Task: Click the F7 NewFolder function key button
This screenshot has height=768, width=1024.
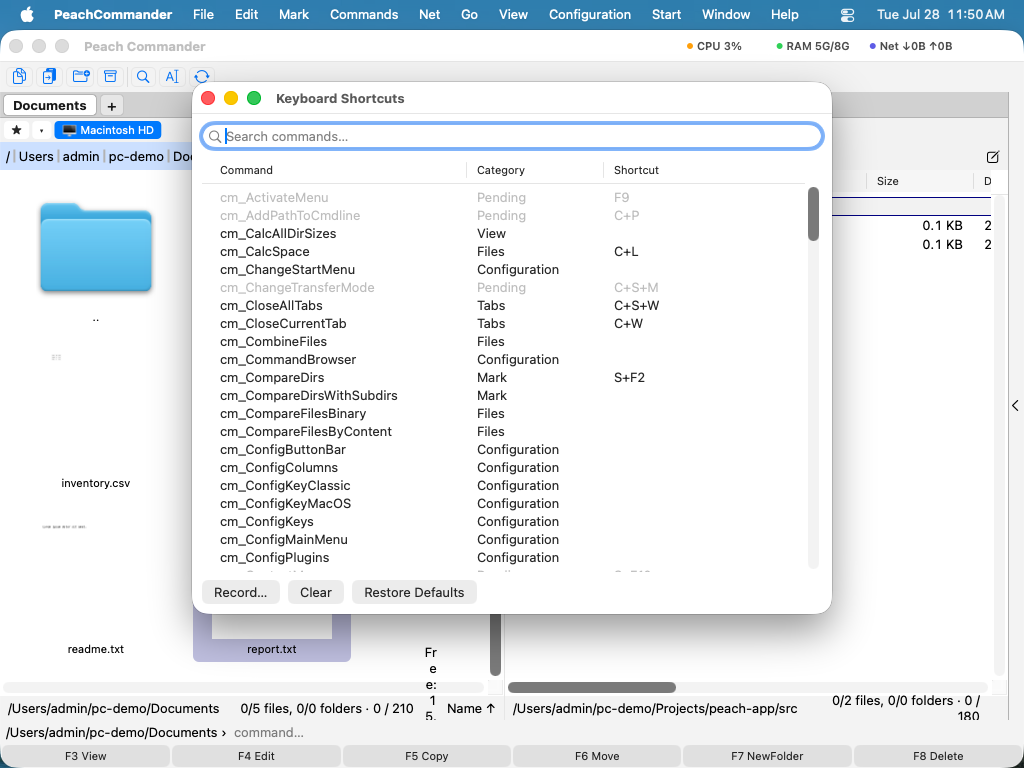Action: point(767,756)
